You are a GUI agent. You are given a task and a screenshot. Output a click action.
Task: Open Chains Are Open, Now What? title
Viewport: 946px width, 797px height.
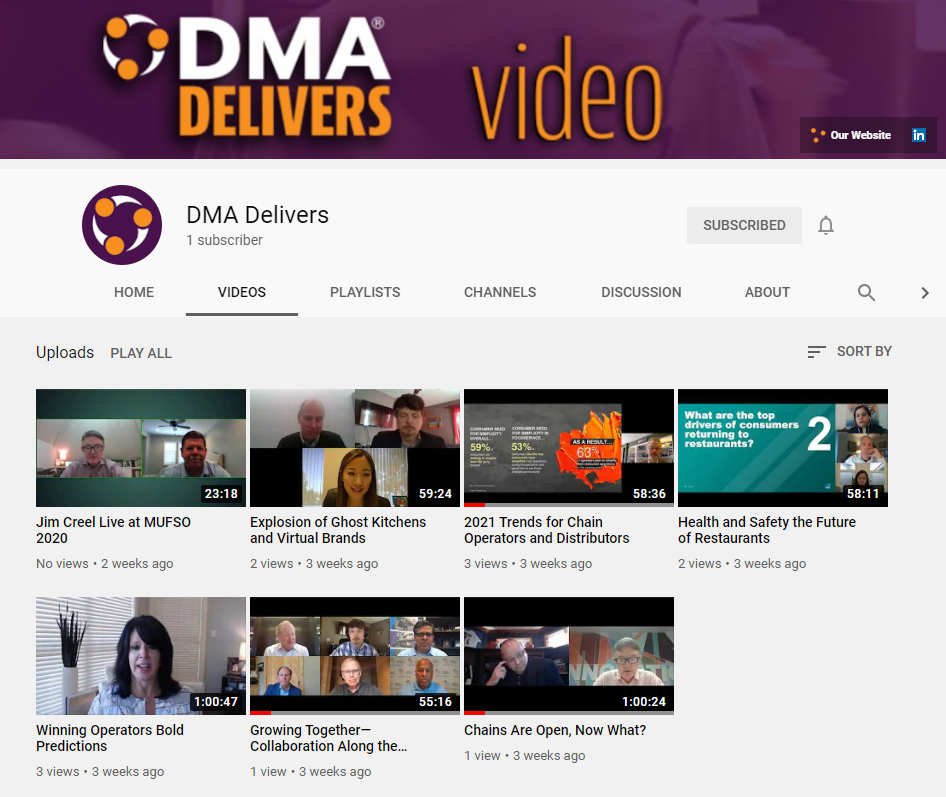[555, 730]
